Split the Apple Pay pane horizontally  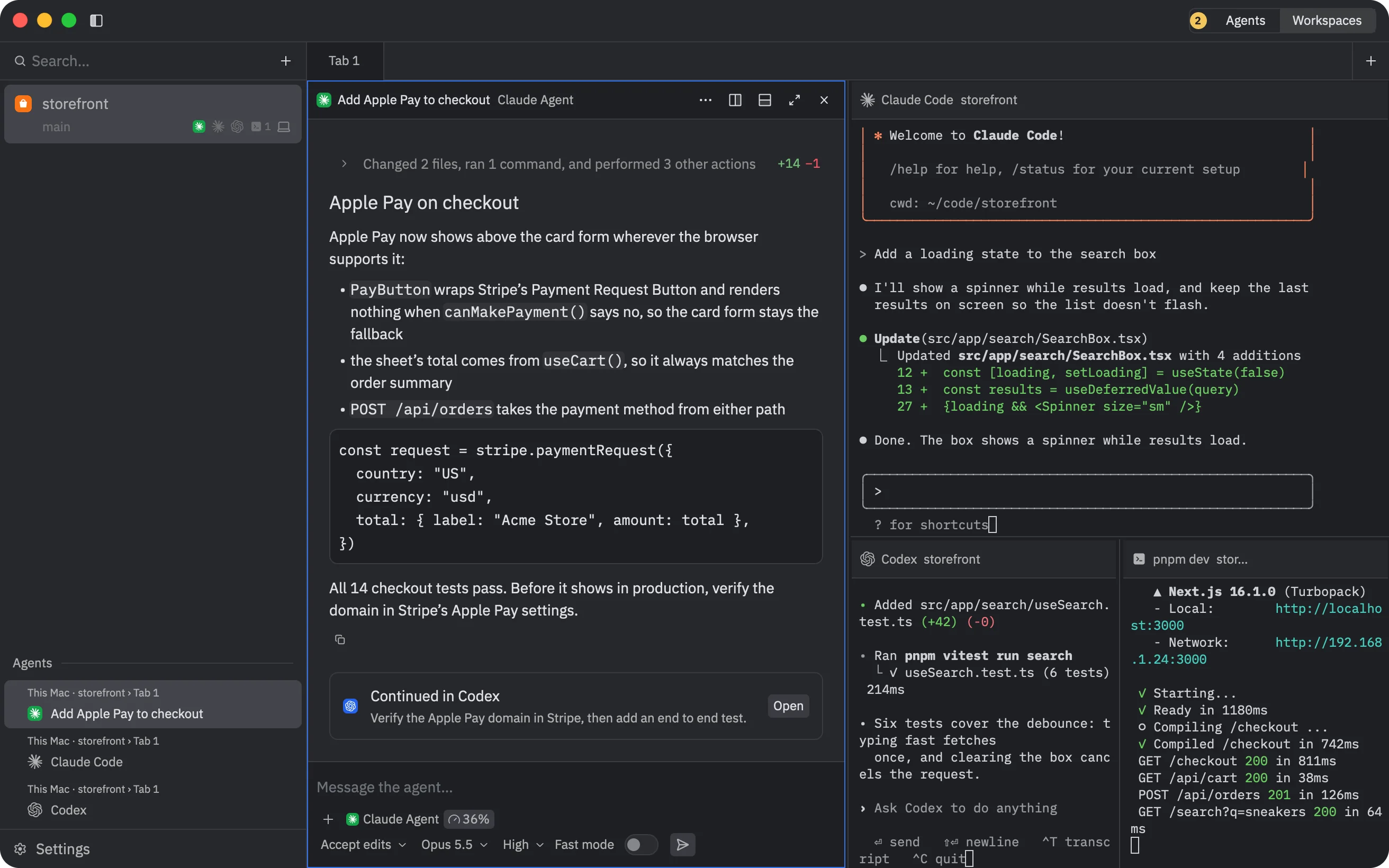click(x=764, y=100)
